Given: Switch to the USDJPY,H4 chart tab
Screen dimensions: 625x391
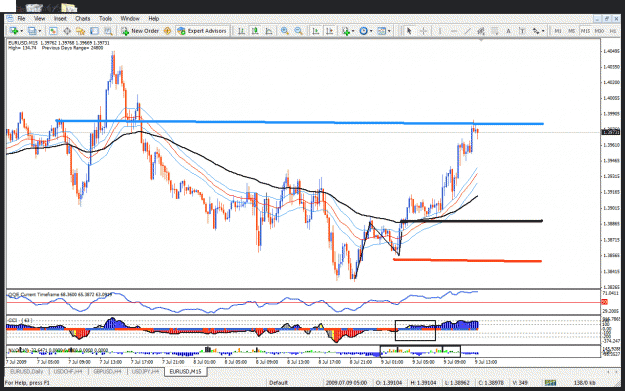Looking at the screenshot, I should [x=145, y=371].
